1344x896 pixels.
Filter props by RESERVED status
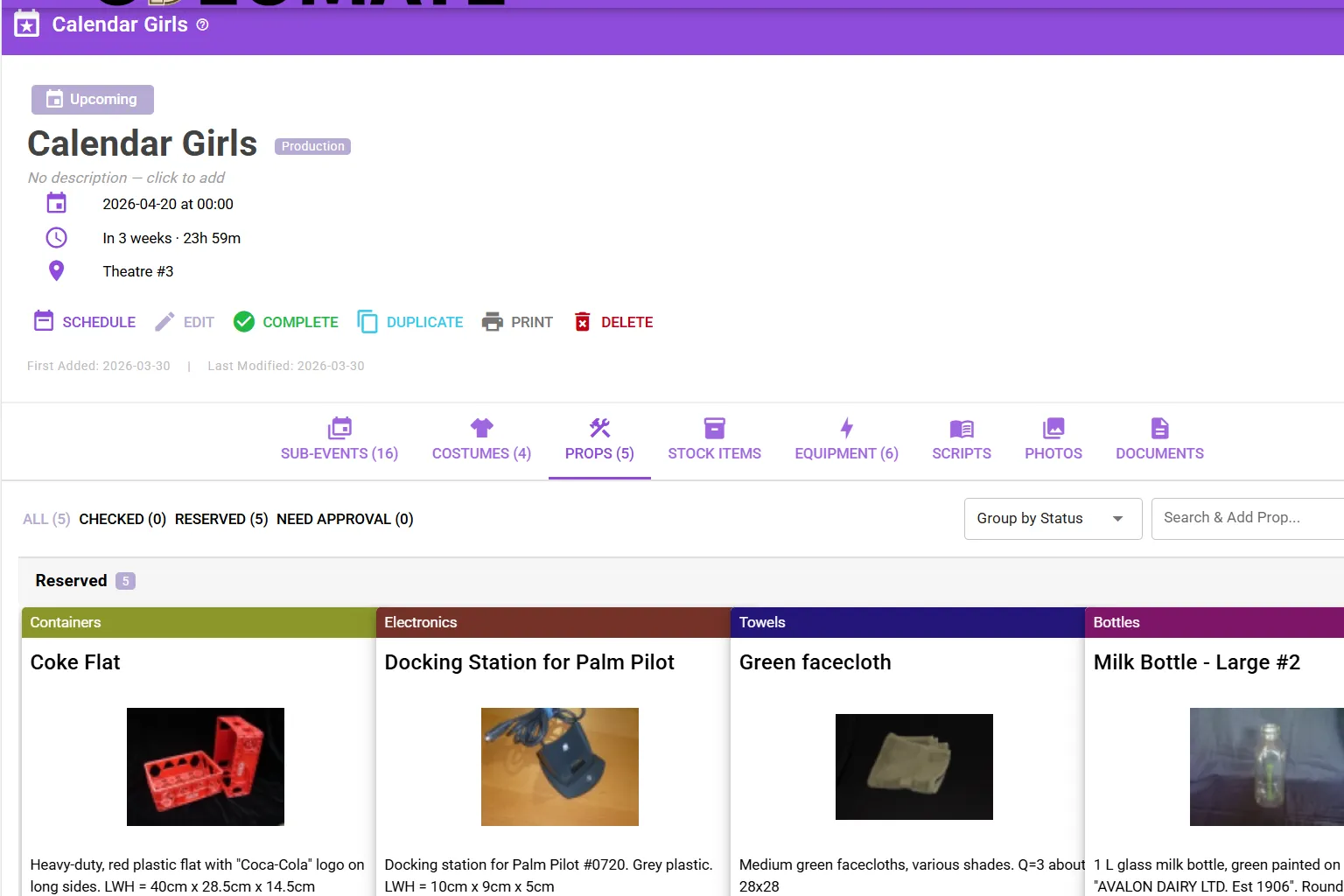pyautogui.click(x=220, y=519)
